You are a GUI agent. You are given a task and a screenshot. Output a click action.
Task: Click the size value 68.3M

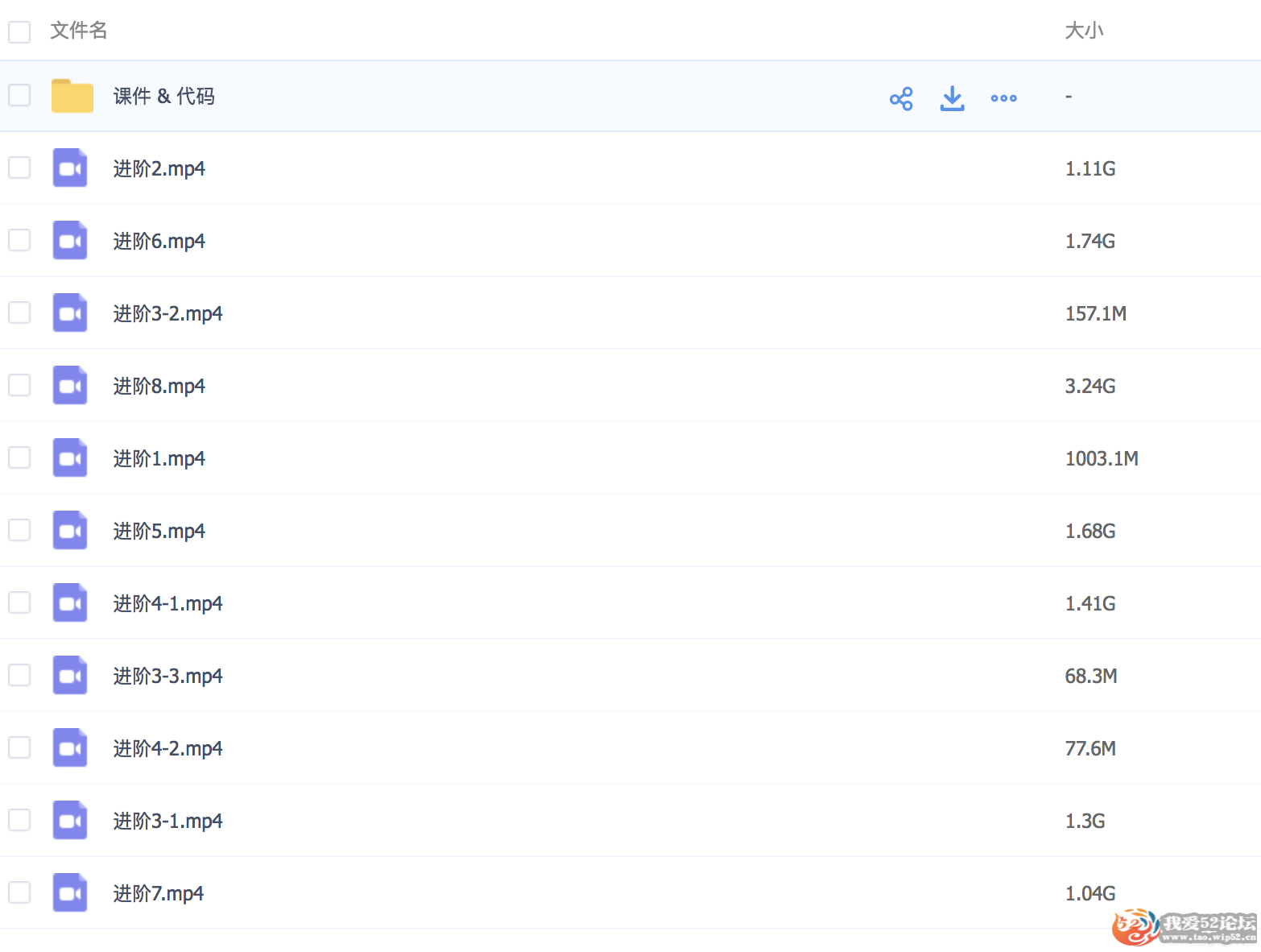(x=1091, y=676)
